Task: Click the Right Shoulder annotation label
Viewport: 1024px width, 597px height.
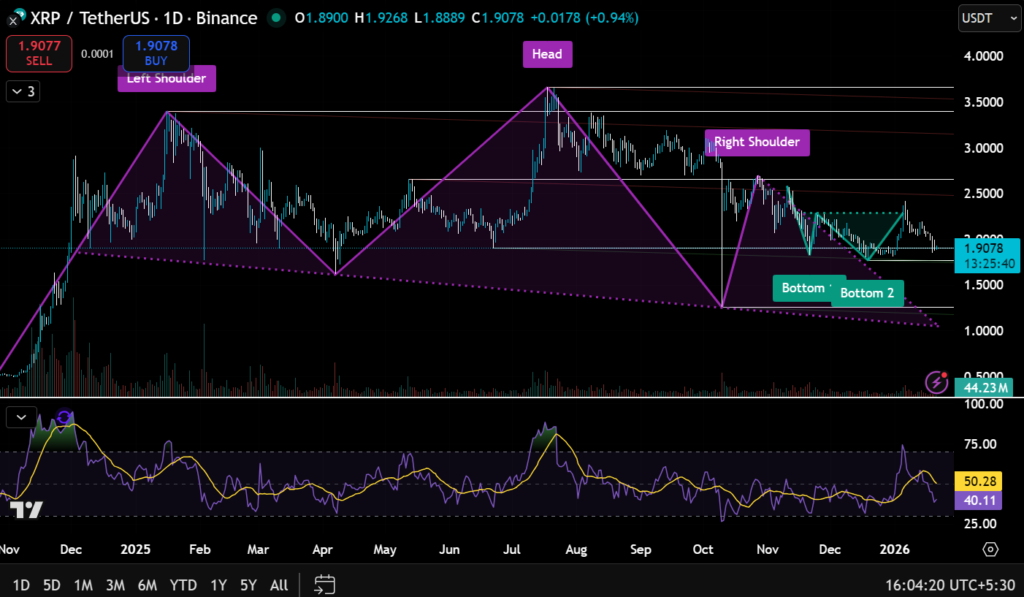Action: click(756, 142)
